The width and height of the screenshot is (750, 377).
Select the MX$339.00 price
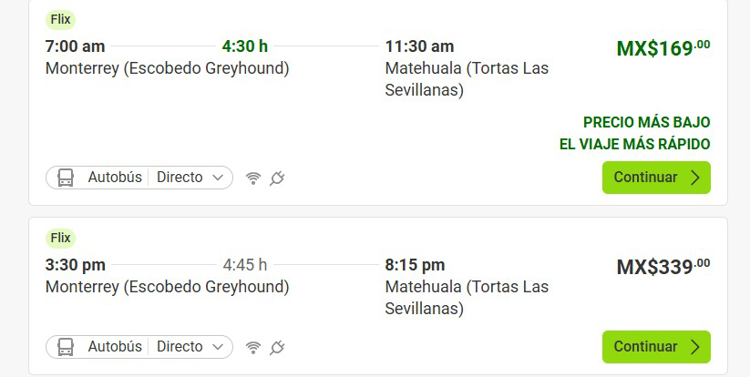[x=663, y=266]
